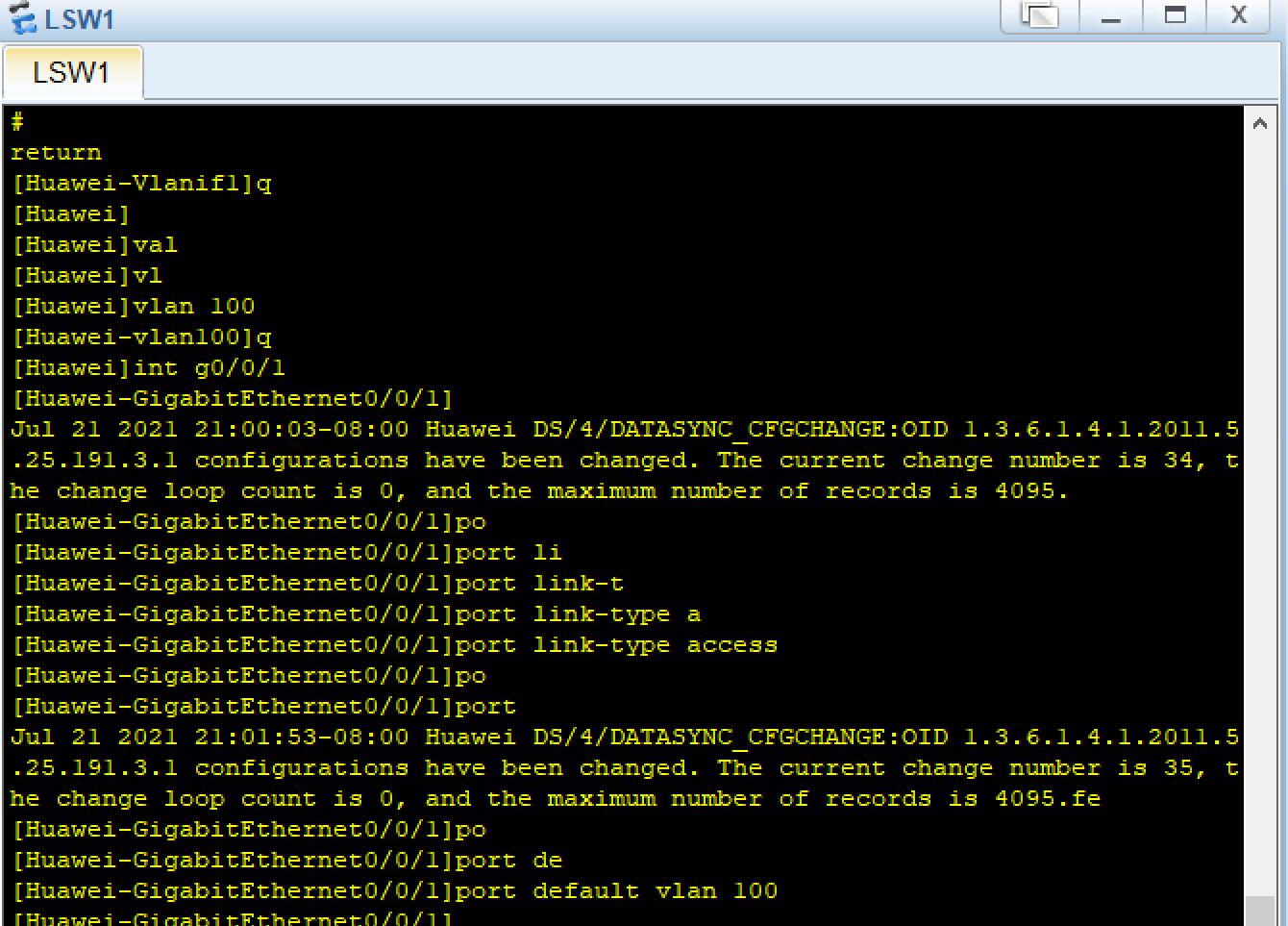Click the 'return' line in terminal
This screenshot has width=1288, height=926.
tap(56, 153)
